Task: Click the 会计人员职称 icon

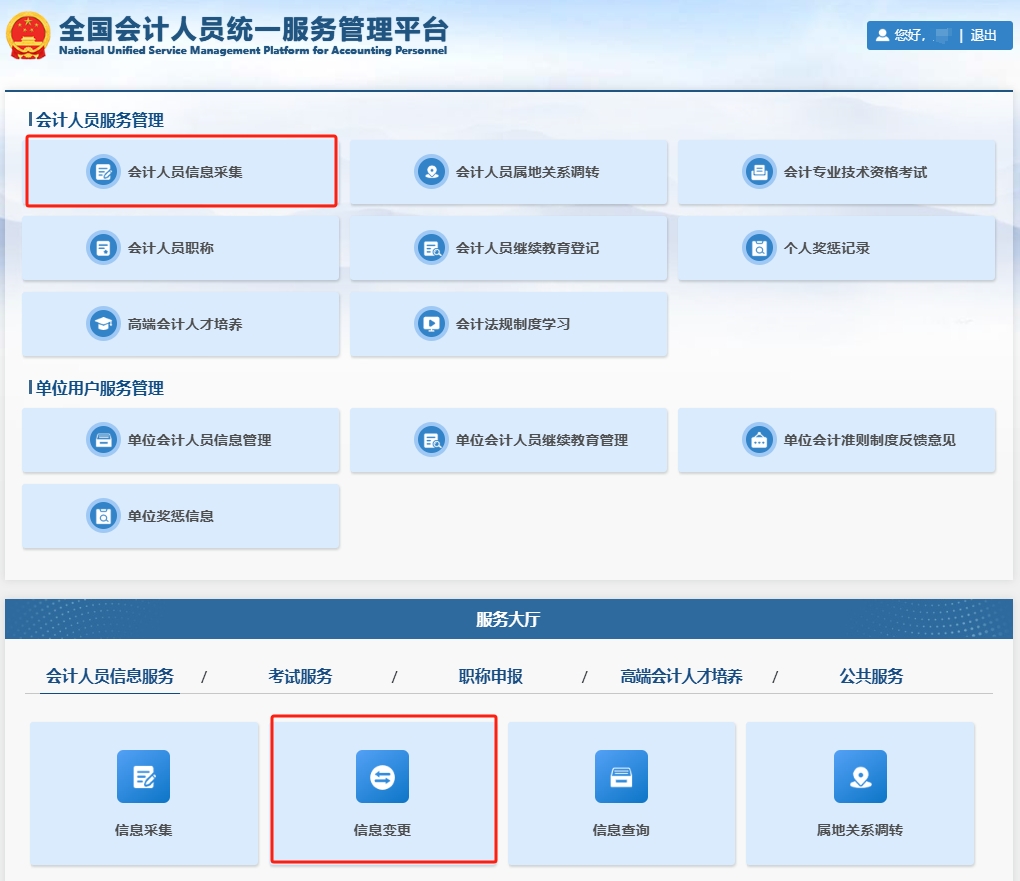Action: 103,248
